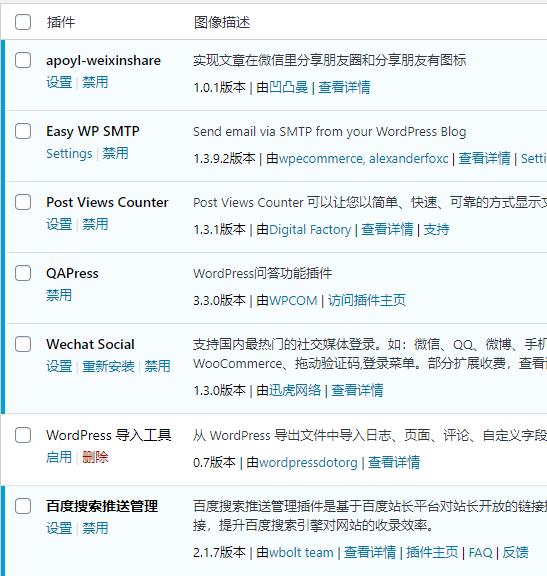The image size is (547, 576).
Task: Click the 2.1.7版本 version text
Action: [x=219, y=552]
